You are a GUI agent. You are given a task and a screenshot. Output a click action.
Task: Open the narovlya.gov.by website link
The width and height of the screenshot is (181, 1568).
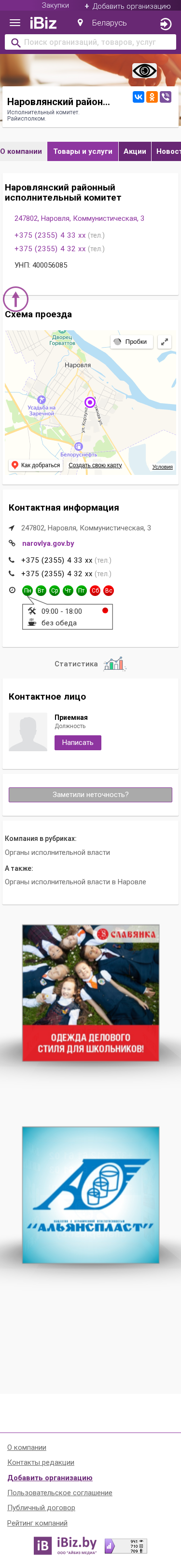pos(48,543)
